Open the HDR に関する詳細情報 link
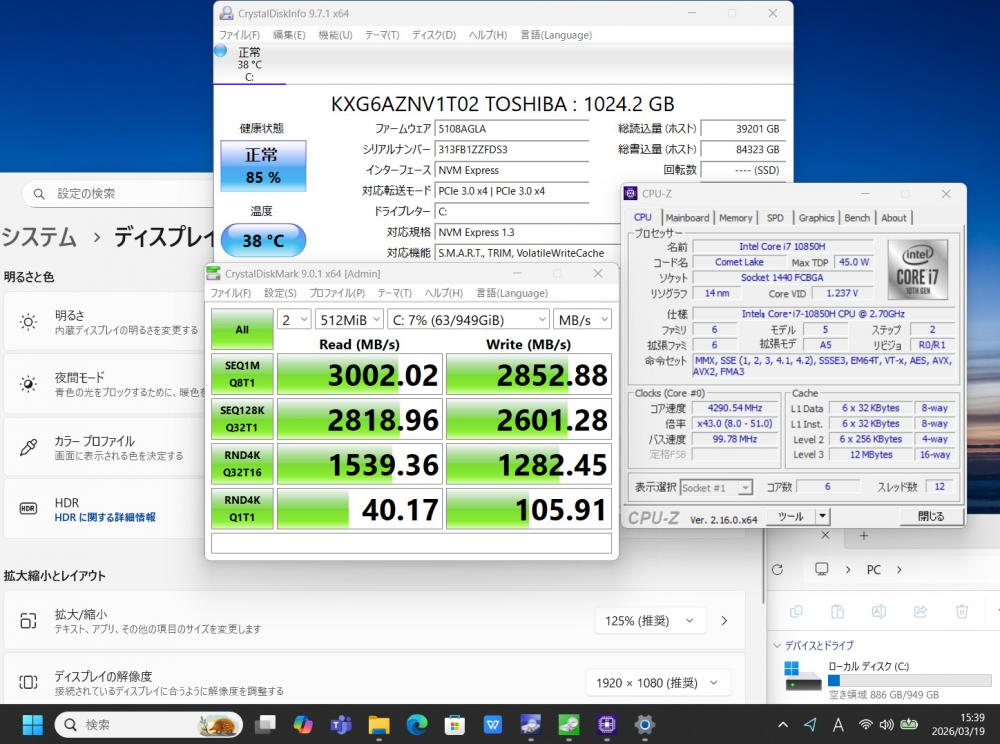This screenshot has height=744, width=1000. [105, 518]
